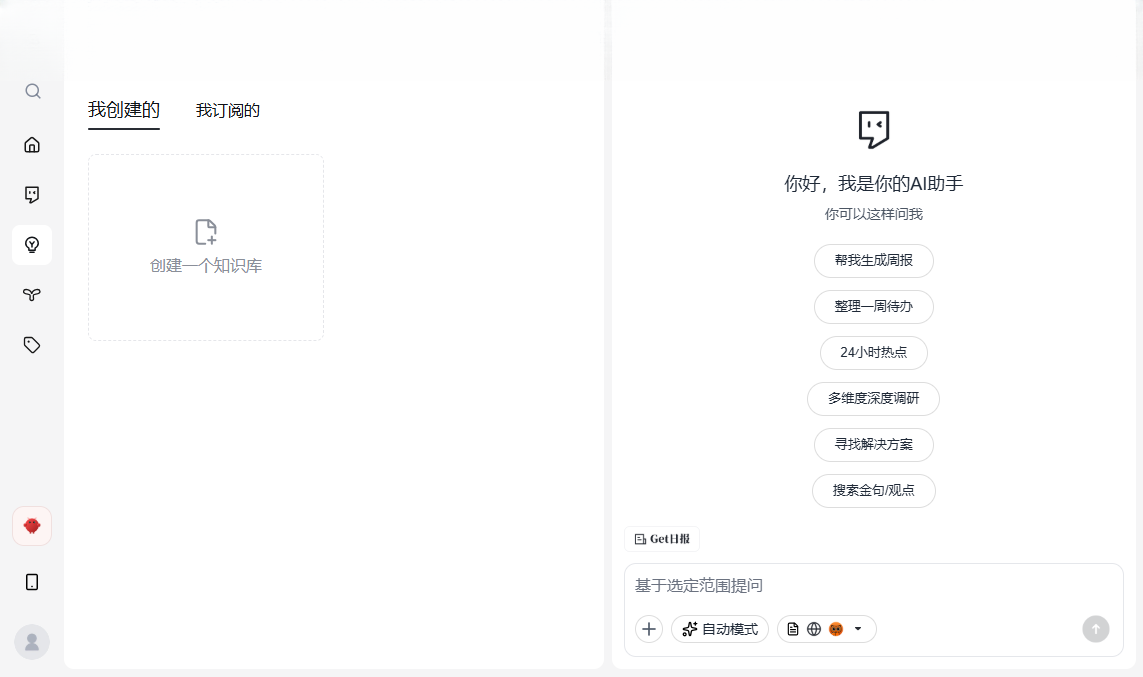
Task: Click the 整理一周待办 suggestion
Action: pos(873,307)
